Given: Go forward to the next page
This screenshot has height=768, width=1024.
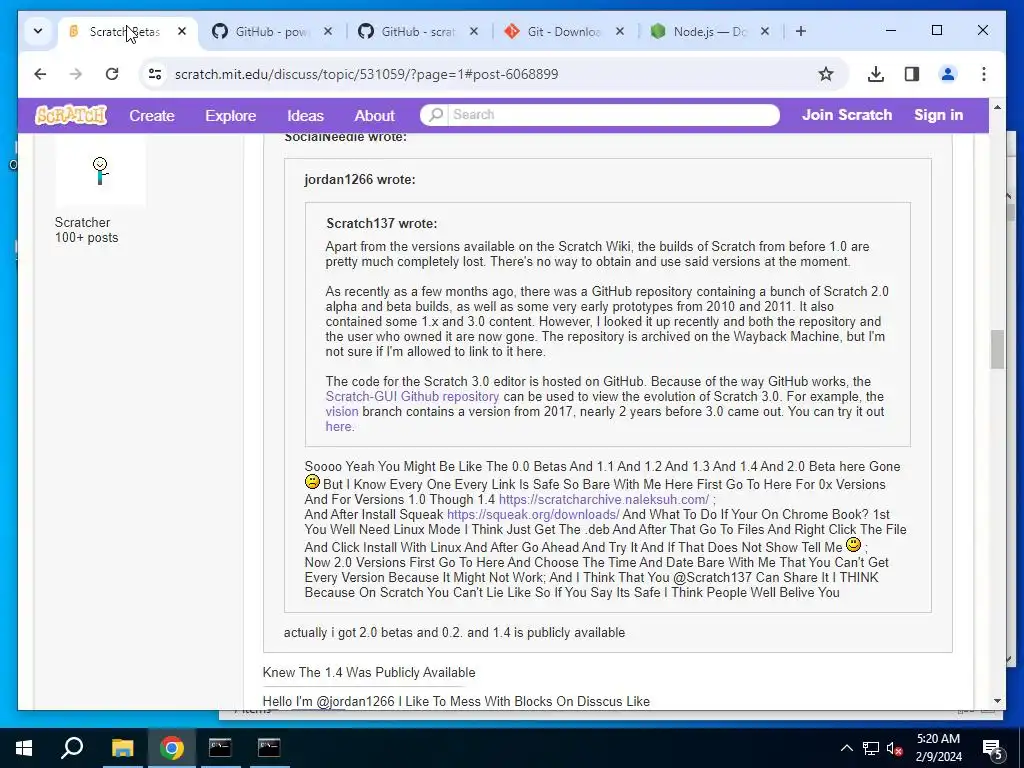Looking at the screenshot, I should 76,74.
